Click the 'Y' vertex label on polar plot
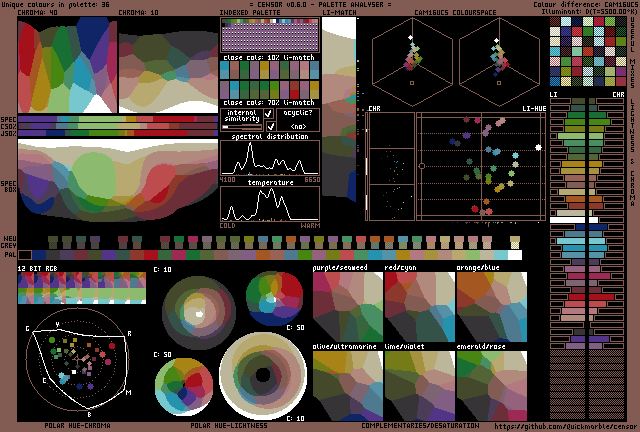Viewport: 640px width, 432px height. 57,324
